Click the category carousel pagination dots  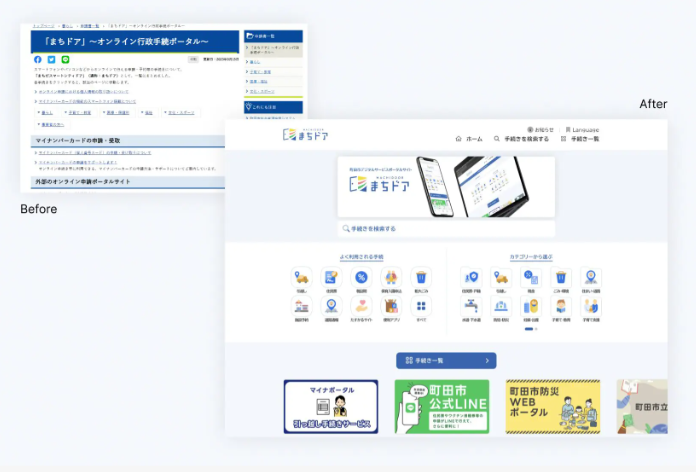[531, 328]
